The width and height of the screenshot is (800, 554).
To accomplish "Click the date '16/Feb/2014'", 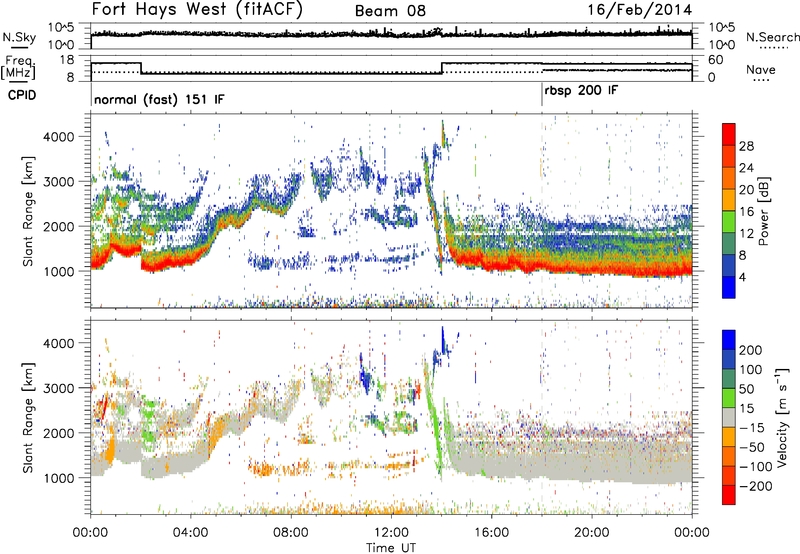I will [x=640, y=10].
